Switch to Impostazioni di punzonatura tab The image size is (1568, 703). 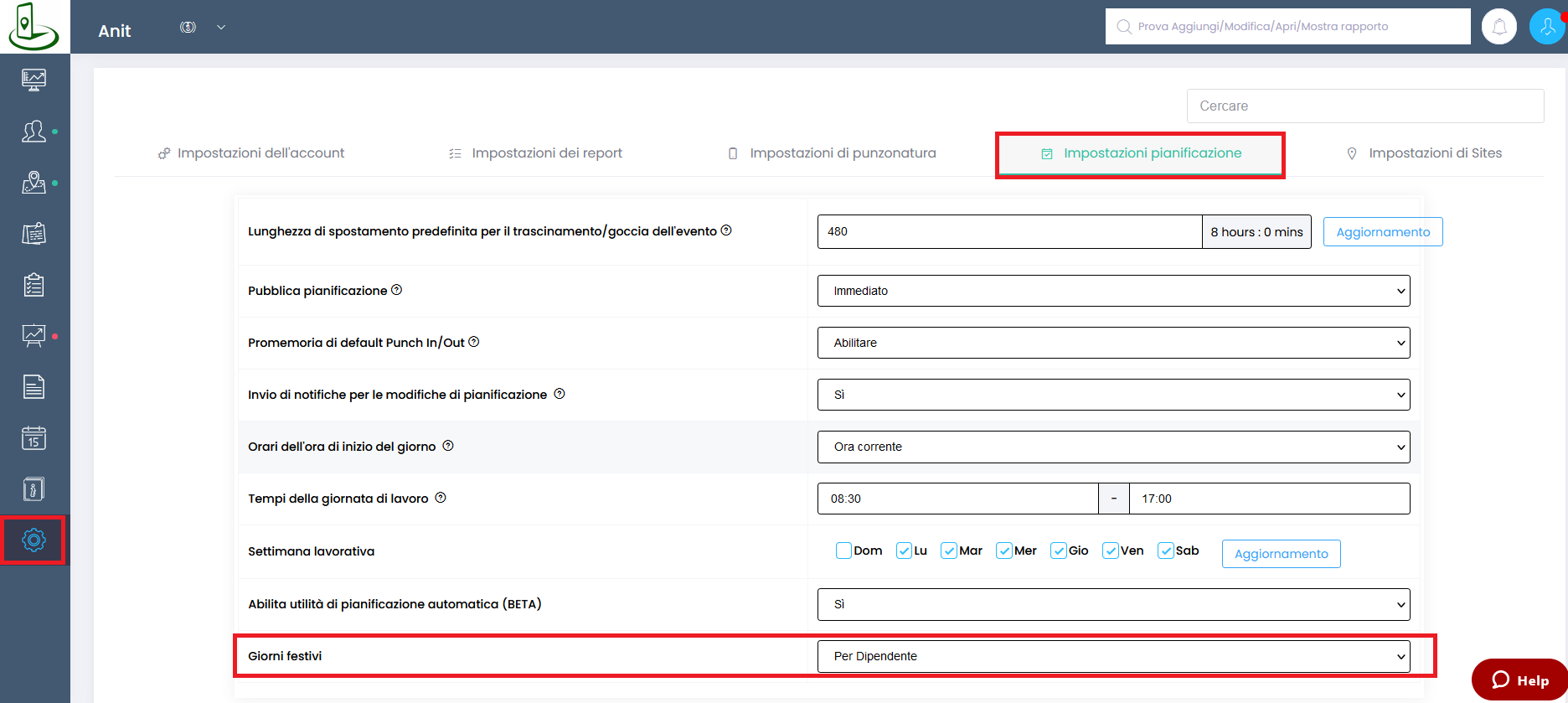pos(832,153)
